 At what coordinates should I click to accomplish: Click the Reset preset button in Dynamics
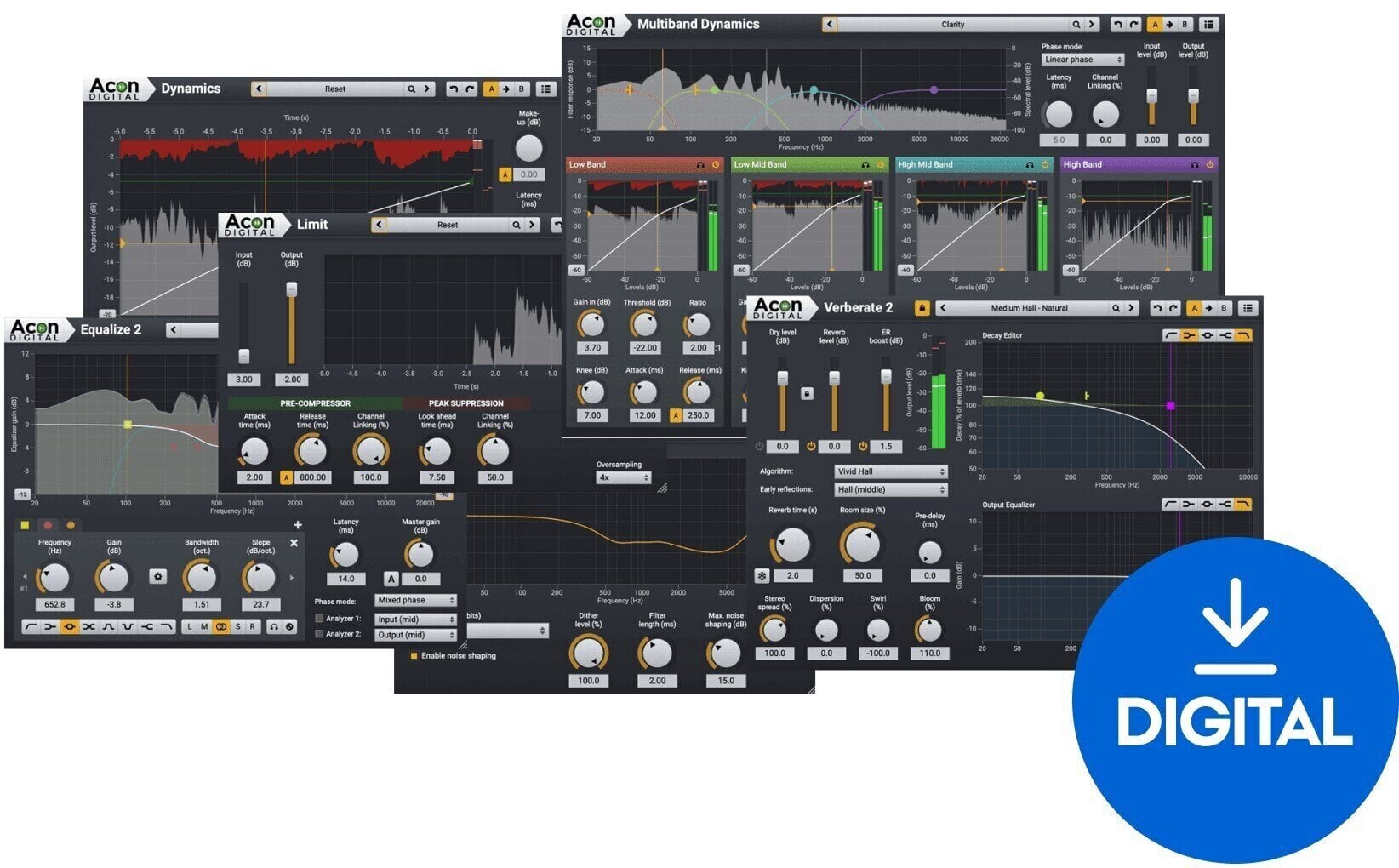(x=336, y=89)
